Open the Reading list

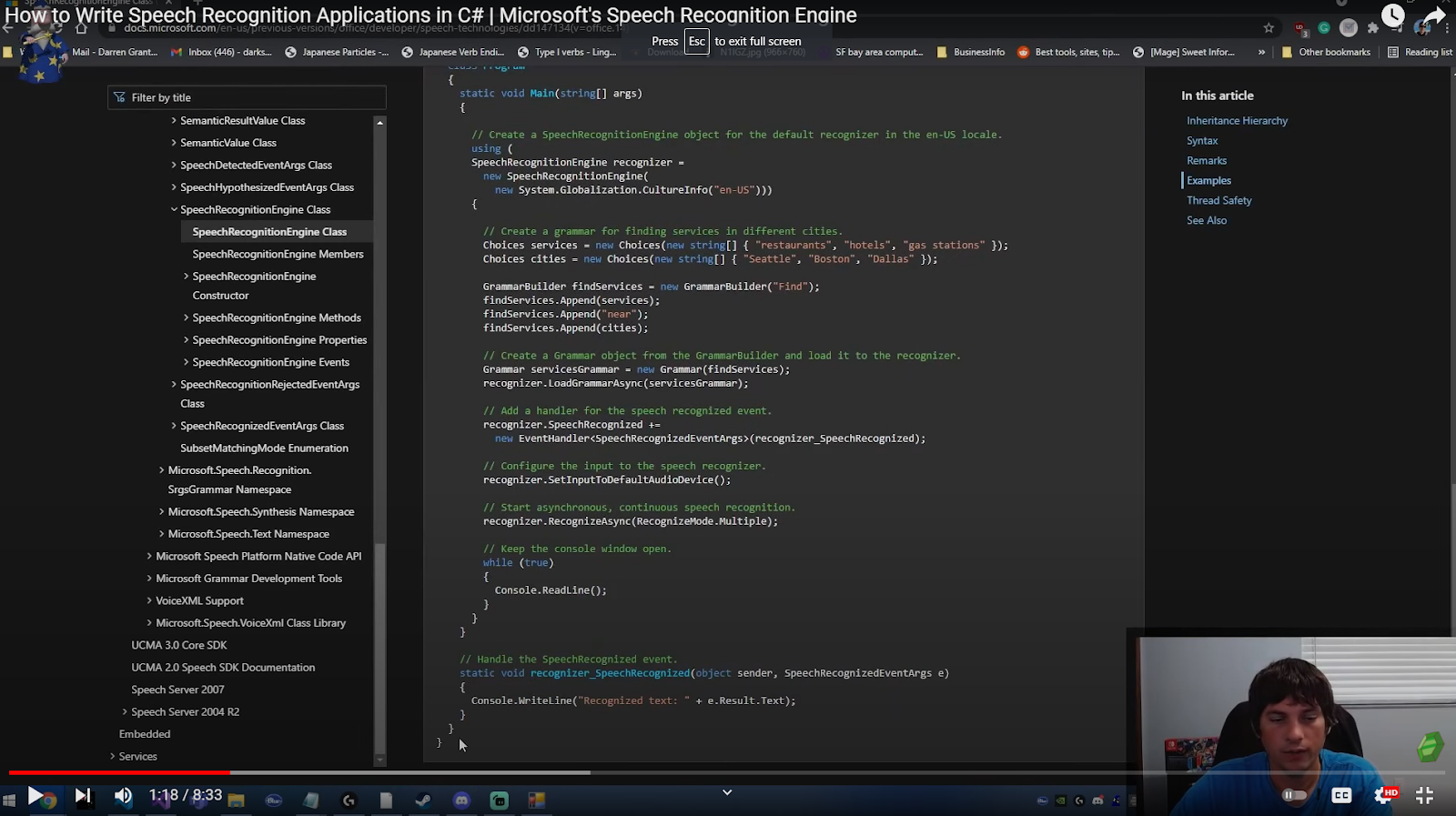[1420, 52]
